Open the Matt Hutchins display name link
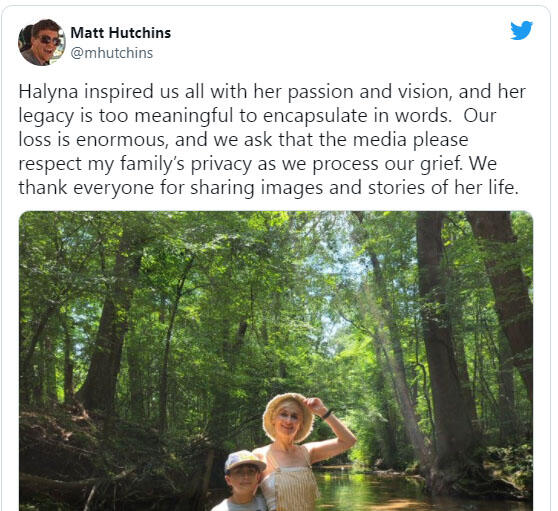 [x=121, y=33]
